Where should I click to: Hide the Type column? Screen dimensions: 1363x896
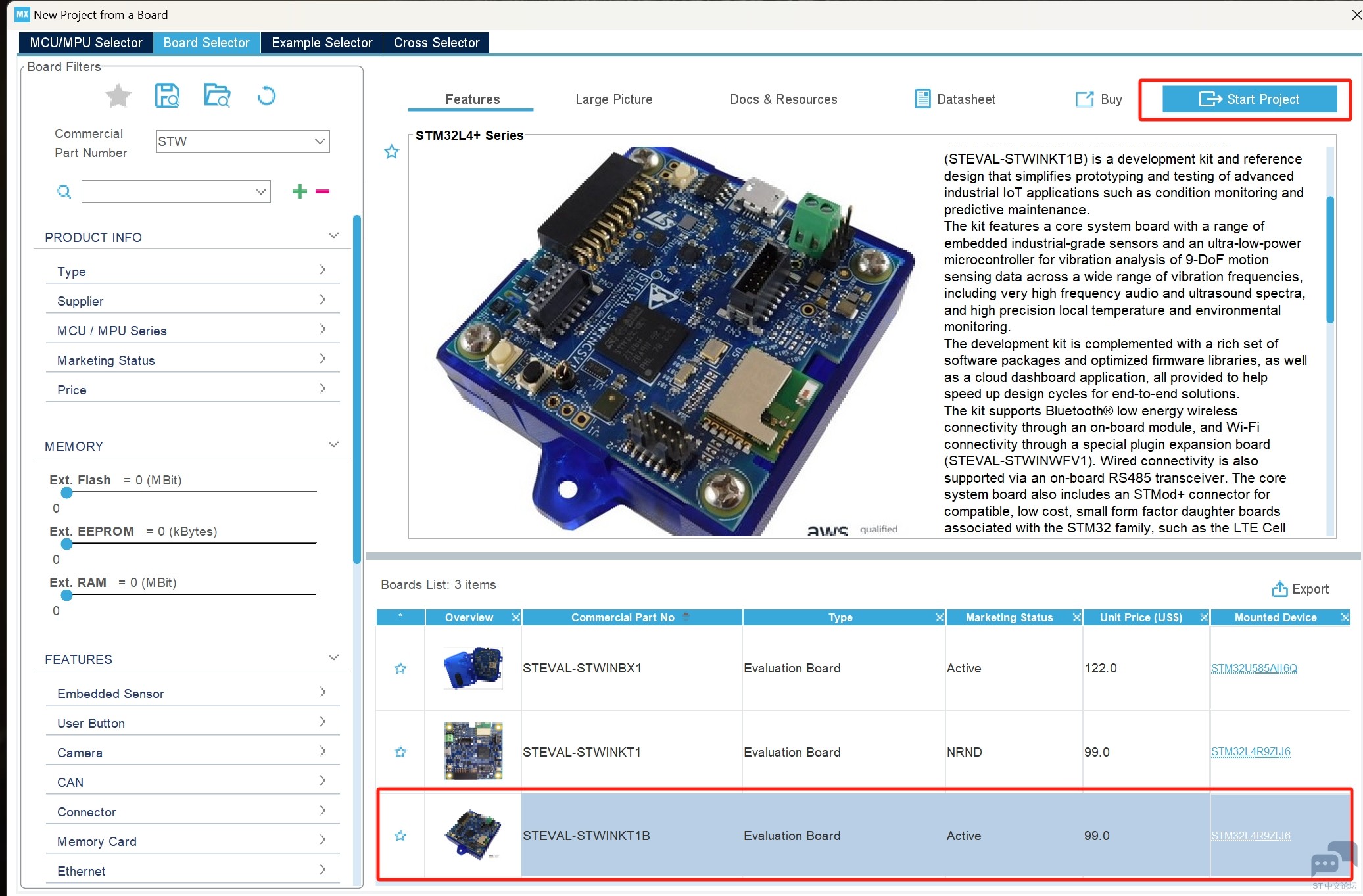point(940,617)
